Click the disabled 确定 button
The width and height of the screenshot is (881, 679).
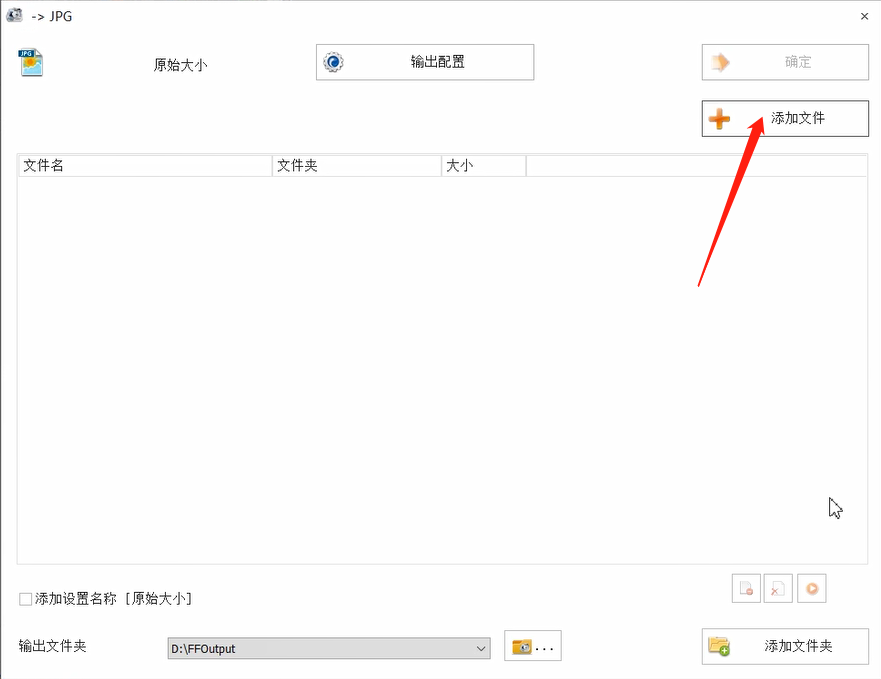(784, 62)
